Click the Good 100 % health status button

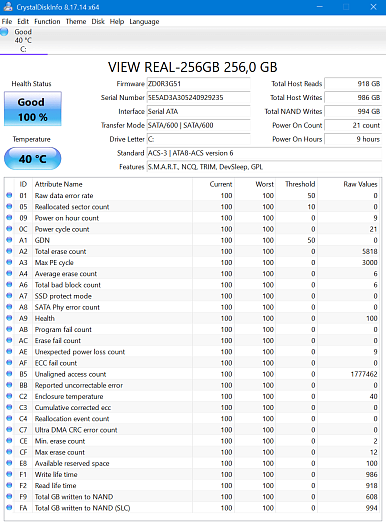[33, 109]
